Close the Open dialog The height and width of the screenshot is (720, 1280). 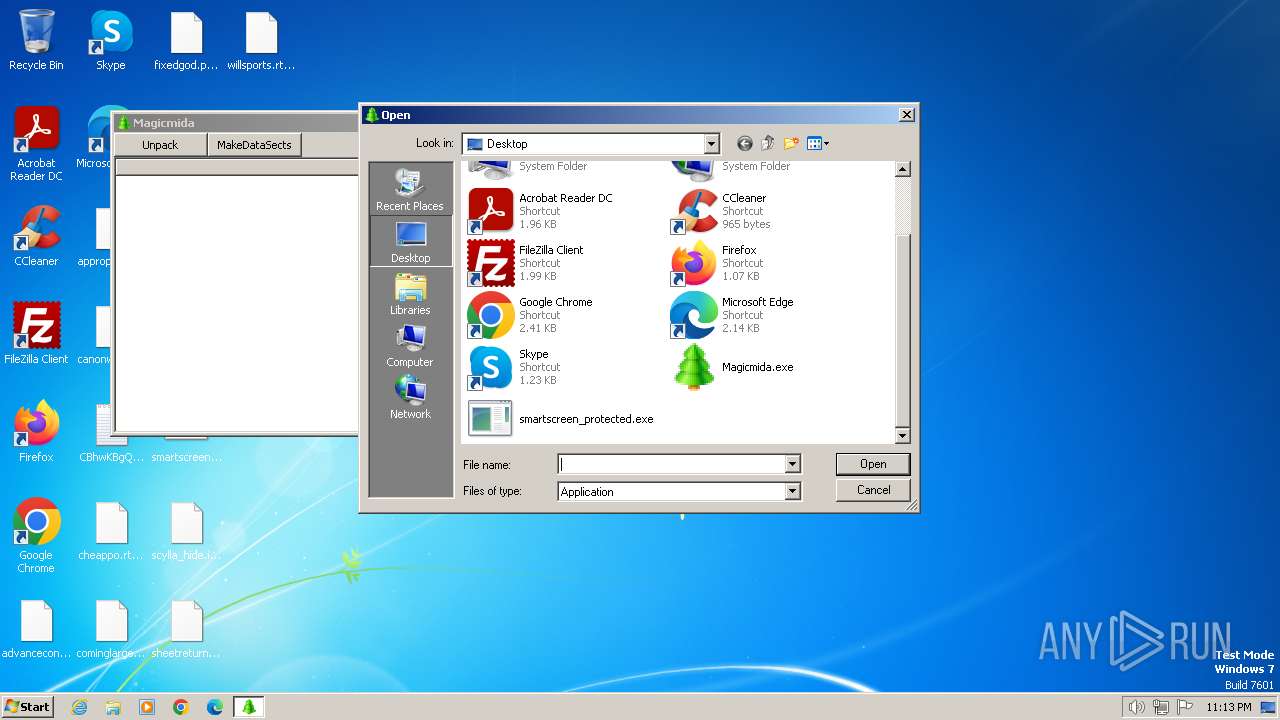pos(906,115)
